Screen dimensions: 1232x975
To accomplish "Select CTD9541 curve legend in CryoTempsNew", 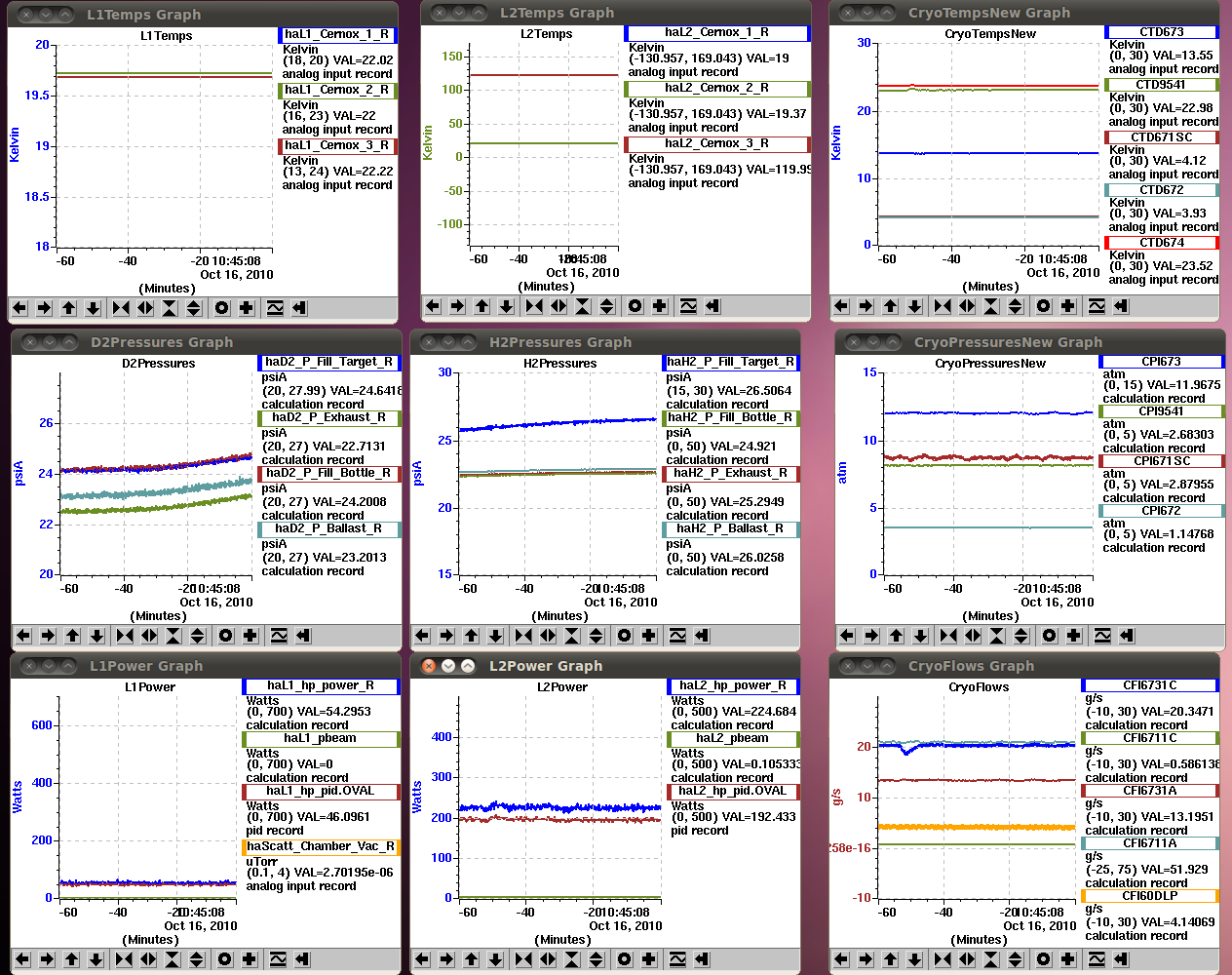I will (1161, 85).
